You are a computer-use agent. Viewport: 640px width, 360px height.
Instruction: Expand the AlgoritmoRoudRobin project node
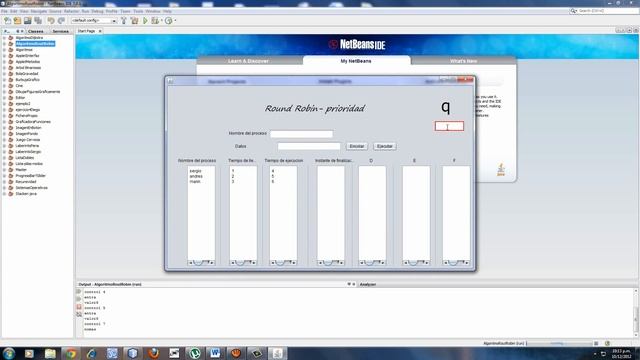(4, 44)
